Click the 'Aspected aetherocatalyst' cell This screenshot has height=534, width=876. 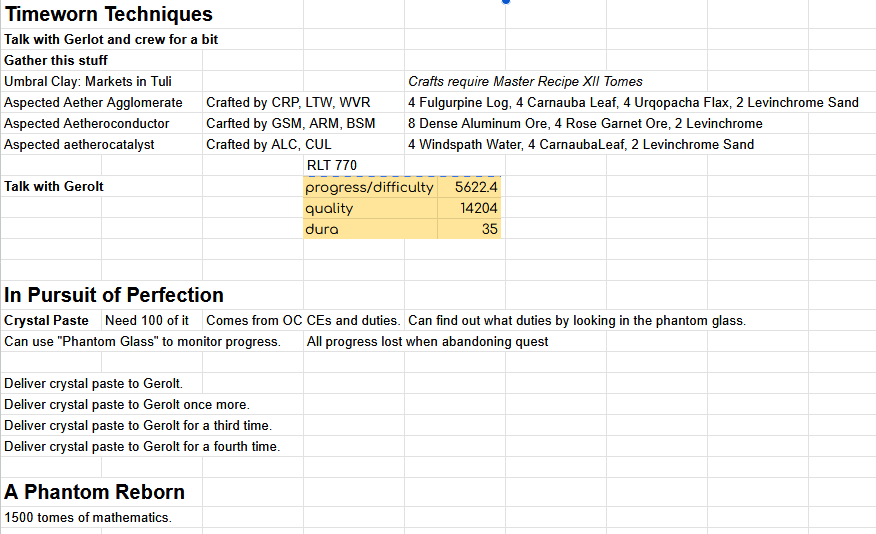79,145
